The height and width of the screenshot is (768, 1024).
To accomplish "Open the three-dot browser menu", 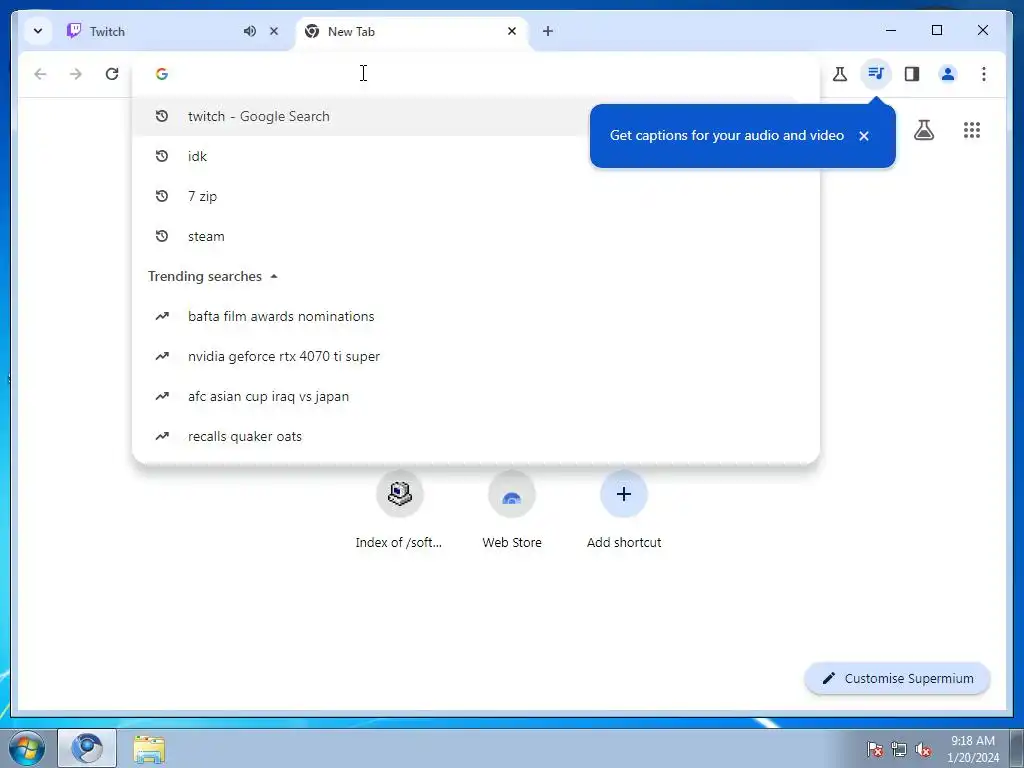I will click(984, 74).
